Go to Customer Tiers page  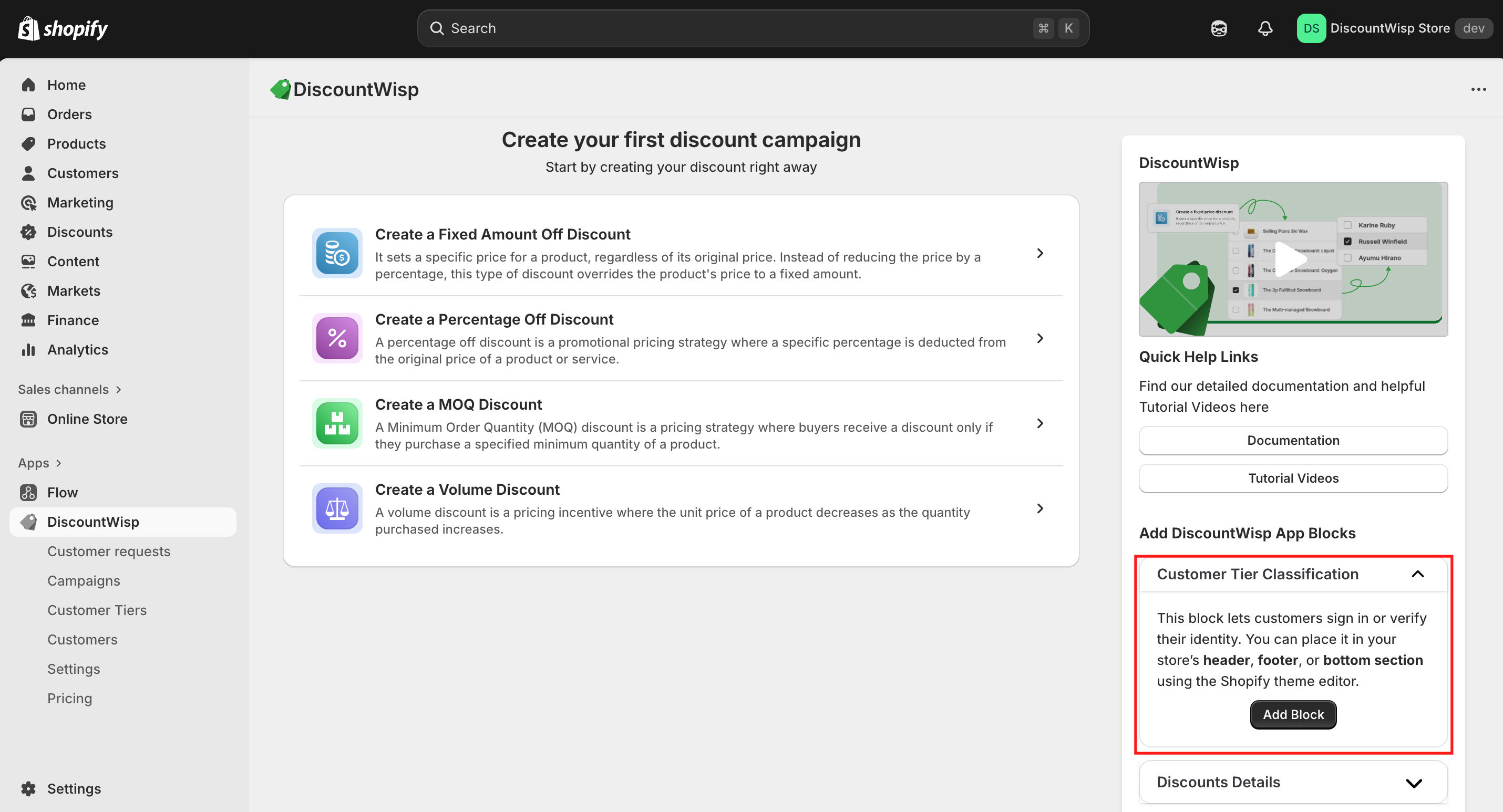(97, 610)
